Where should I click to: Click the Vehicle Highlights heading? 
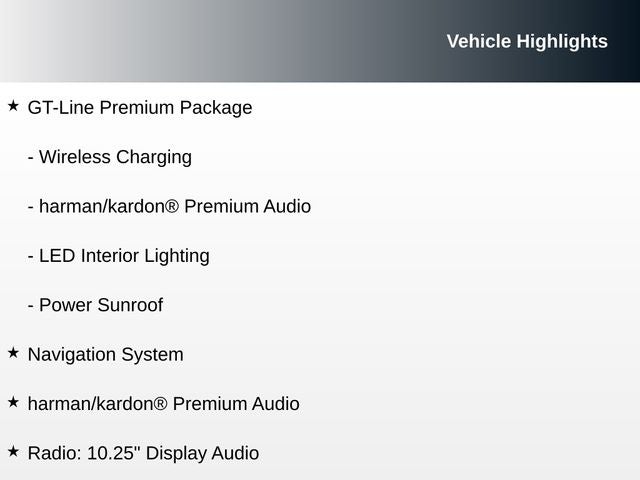[x=526, y=41]
